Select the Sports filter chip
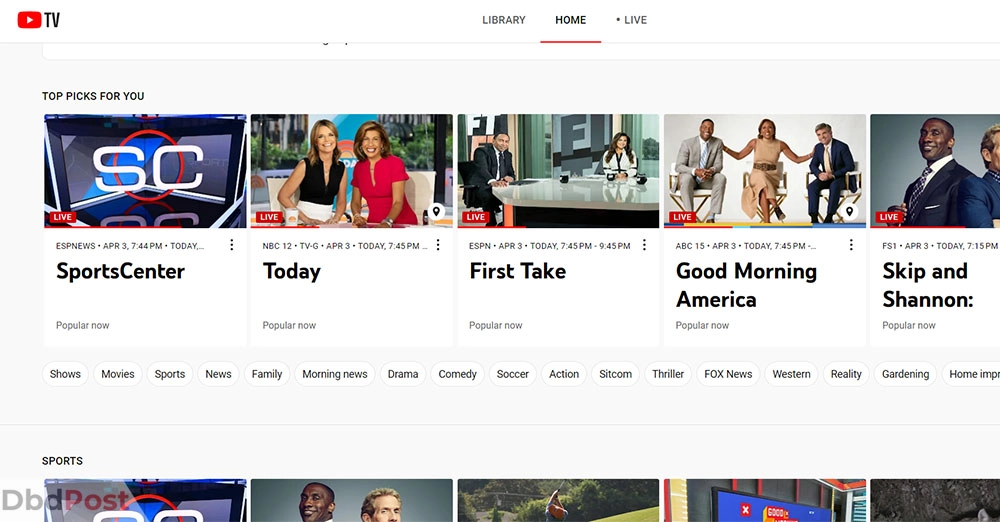 pyautogui.click(x=170, y=374)
